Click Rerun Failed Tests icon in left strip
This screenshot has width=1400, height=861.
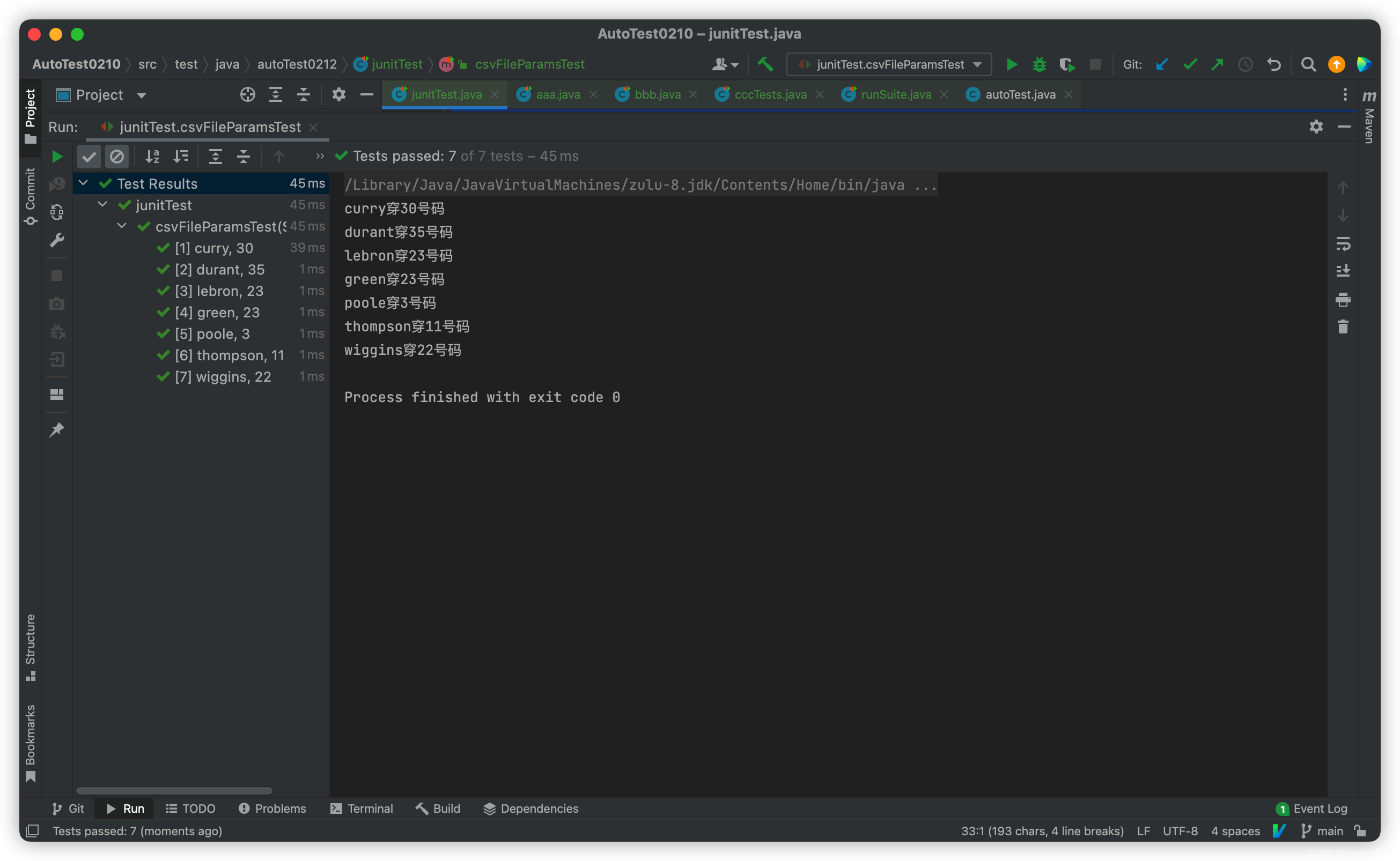(57, 184)
